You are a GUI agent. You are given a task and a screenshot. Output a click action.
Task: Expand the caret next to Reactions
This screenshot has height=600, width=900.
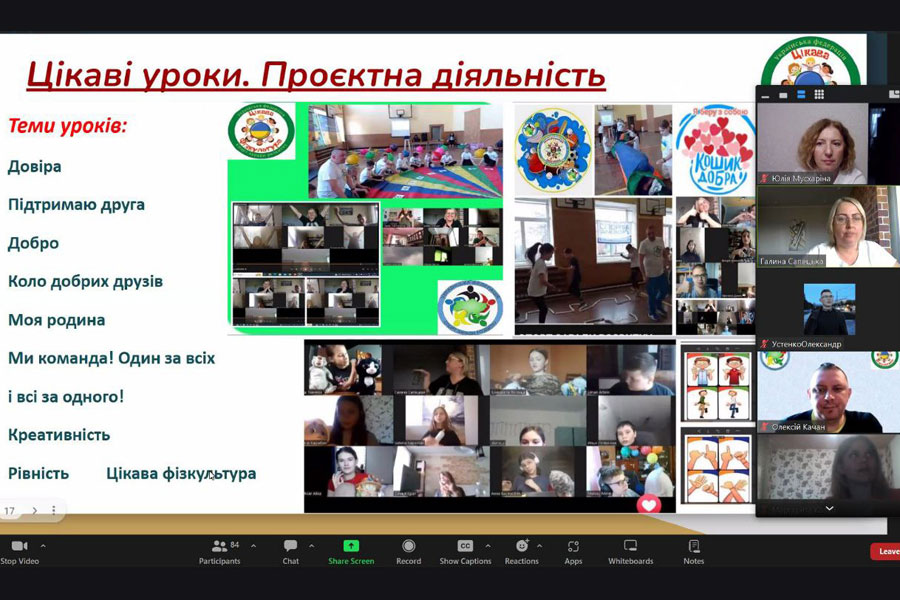540,546
